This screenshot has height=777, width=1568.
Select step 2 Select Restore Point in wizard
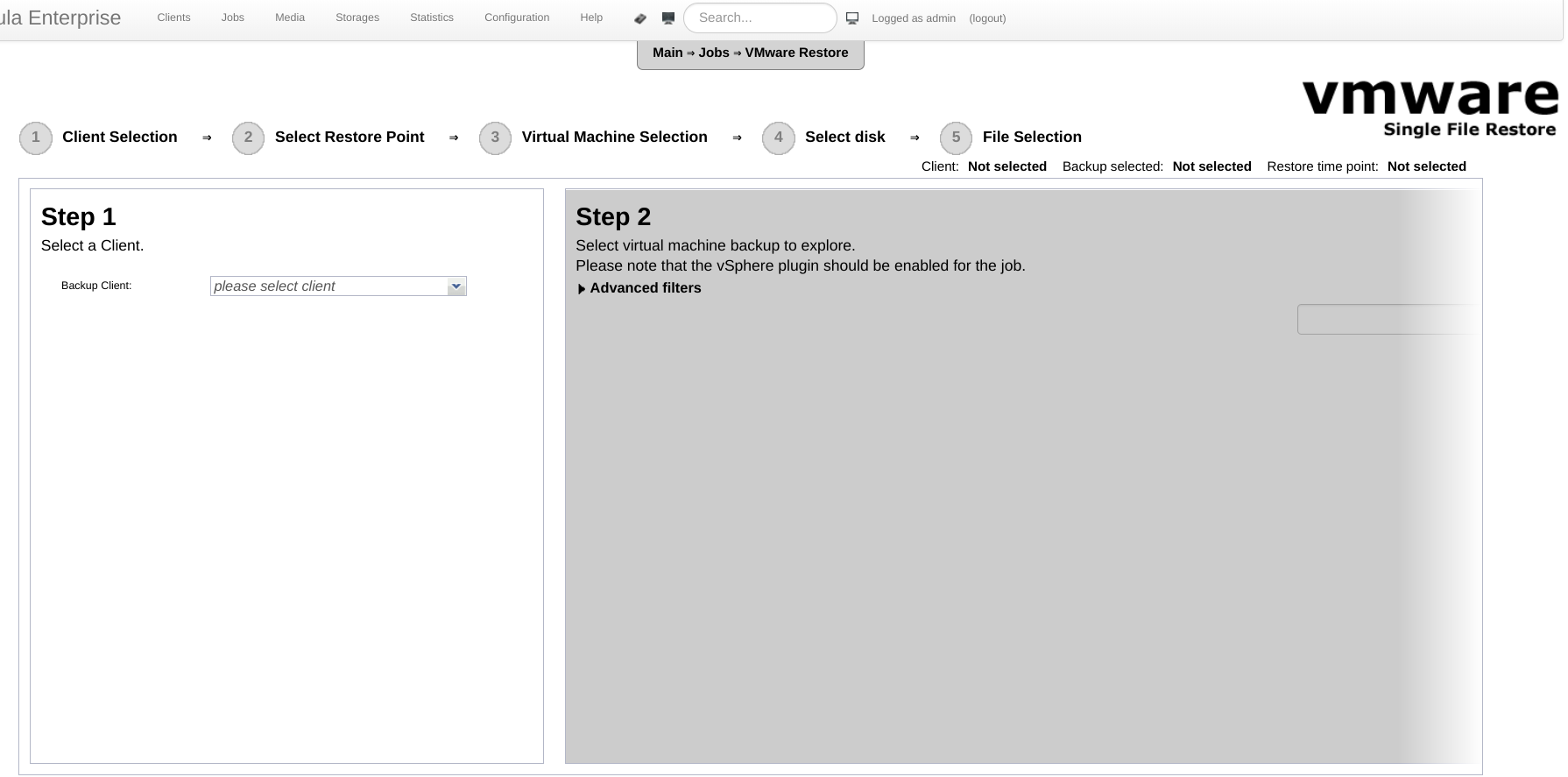point(328,138)
